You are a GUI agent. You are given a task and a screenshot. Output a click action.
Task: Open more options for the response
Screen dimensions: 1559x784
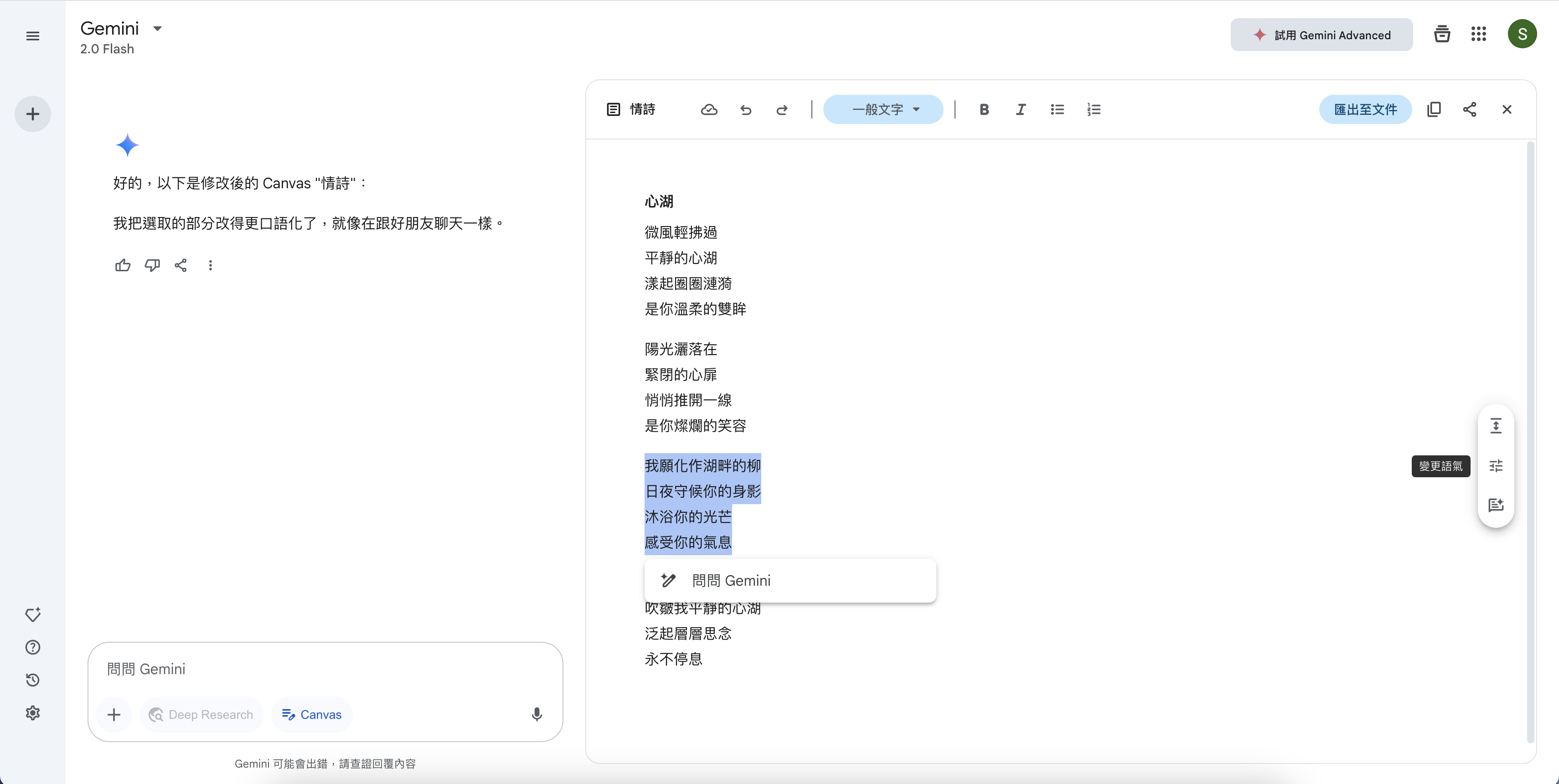[210, 265]
